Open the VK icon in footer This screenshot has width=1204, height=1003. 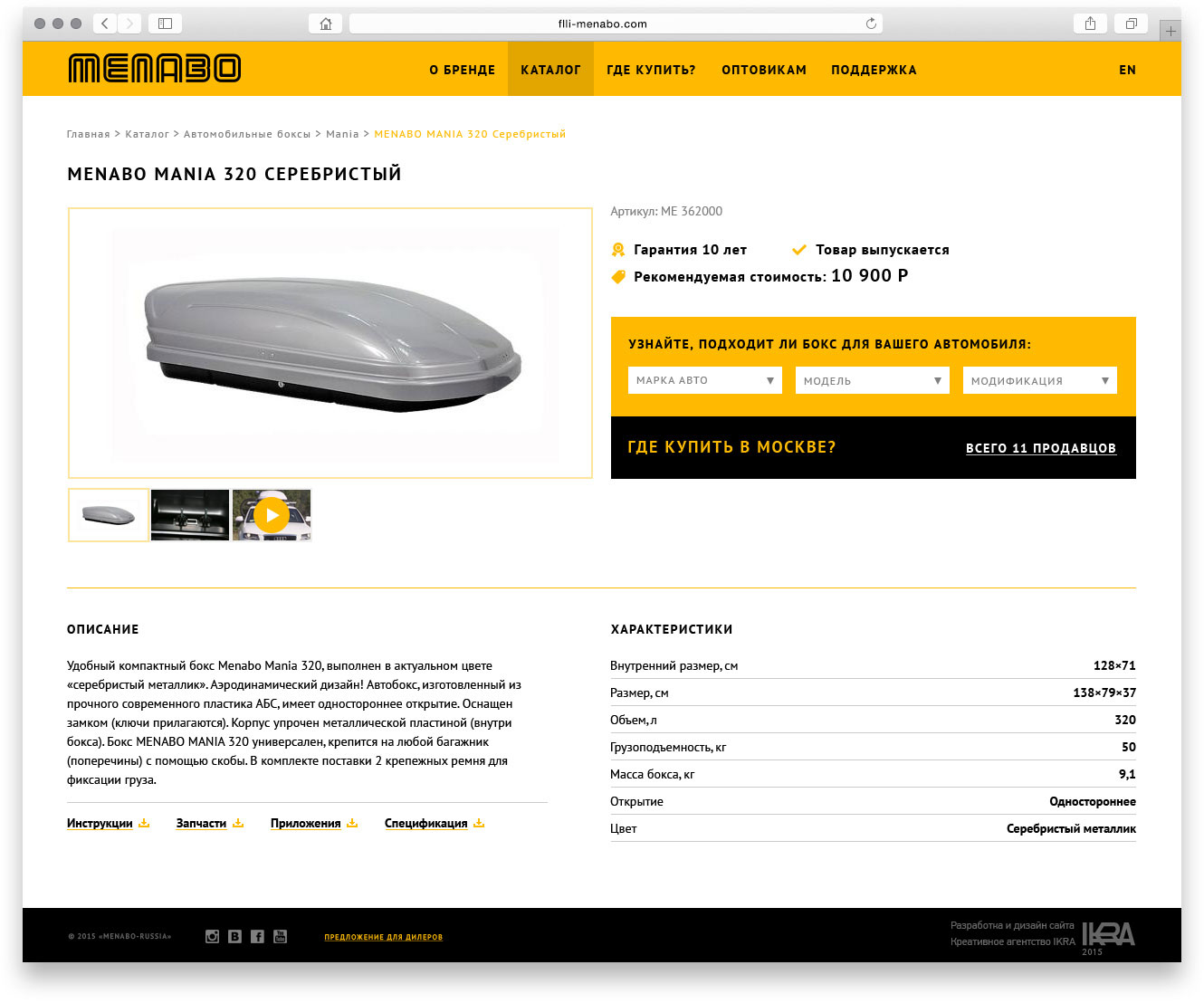click(234, 937)
